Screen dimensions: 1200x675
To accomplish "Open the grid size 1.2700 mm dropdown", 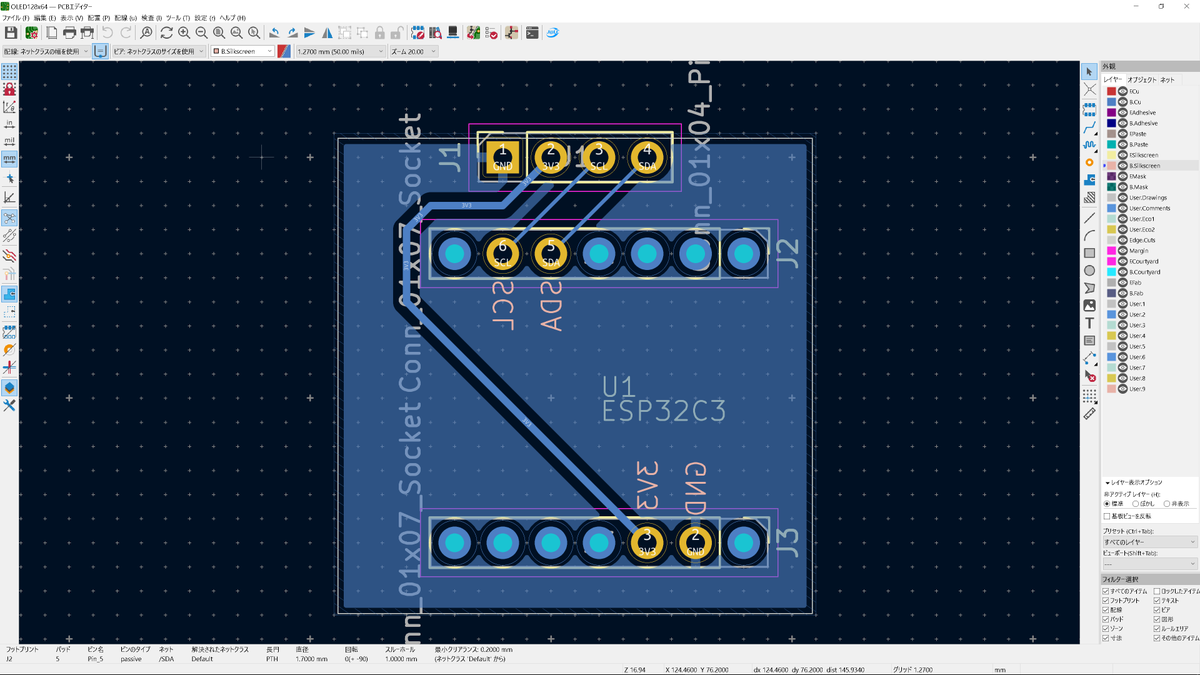I will 340,51.
